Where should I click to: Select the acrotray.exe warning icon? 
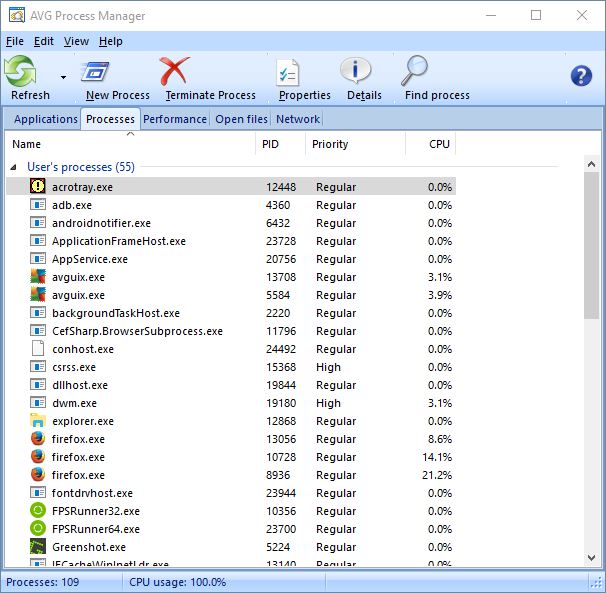[38, 186]
